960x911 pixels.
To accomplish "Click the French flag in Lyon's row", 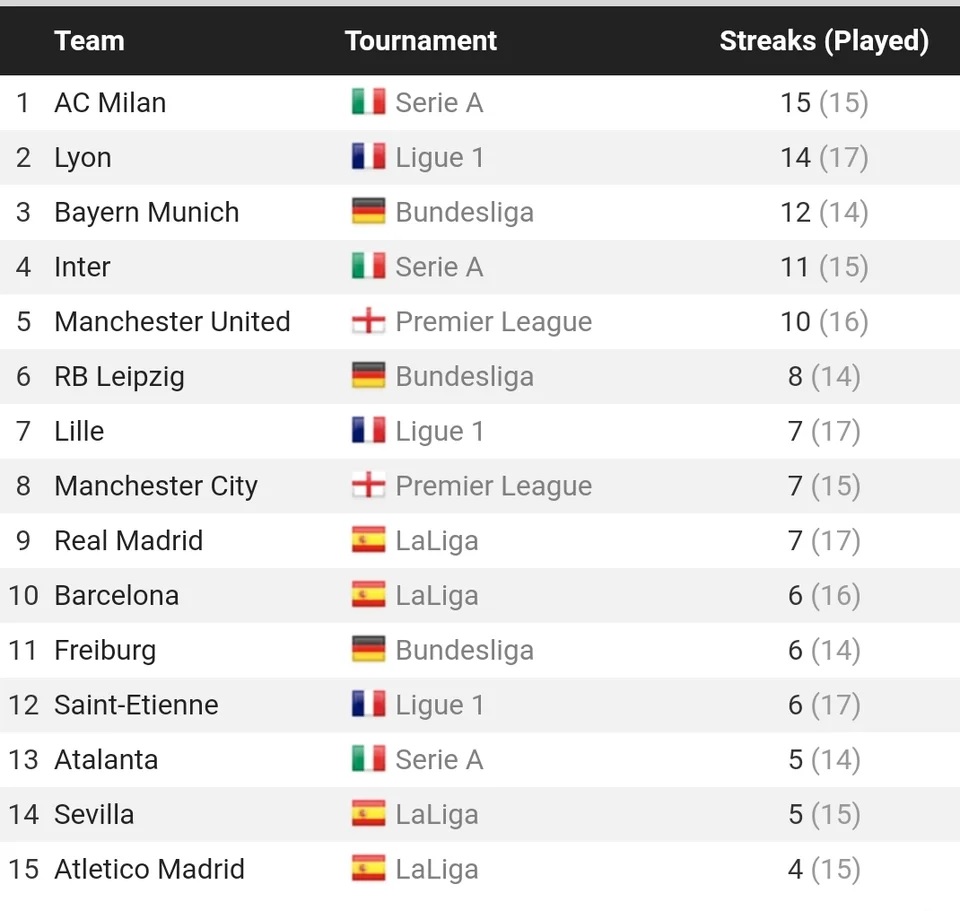I will 368,157.
